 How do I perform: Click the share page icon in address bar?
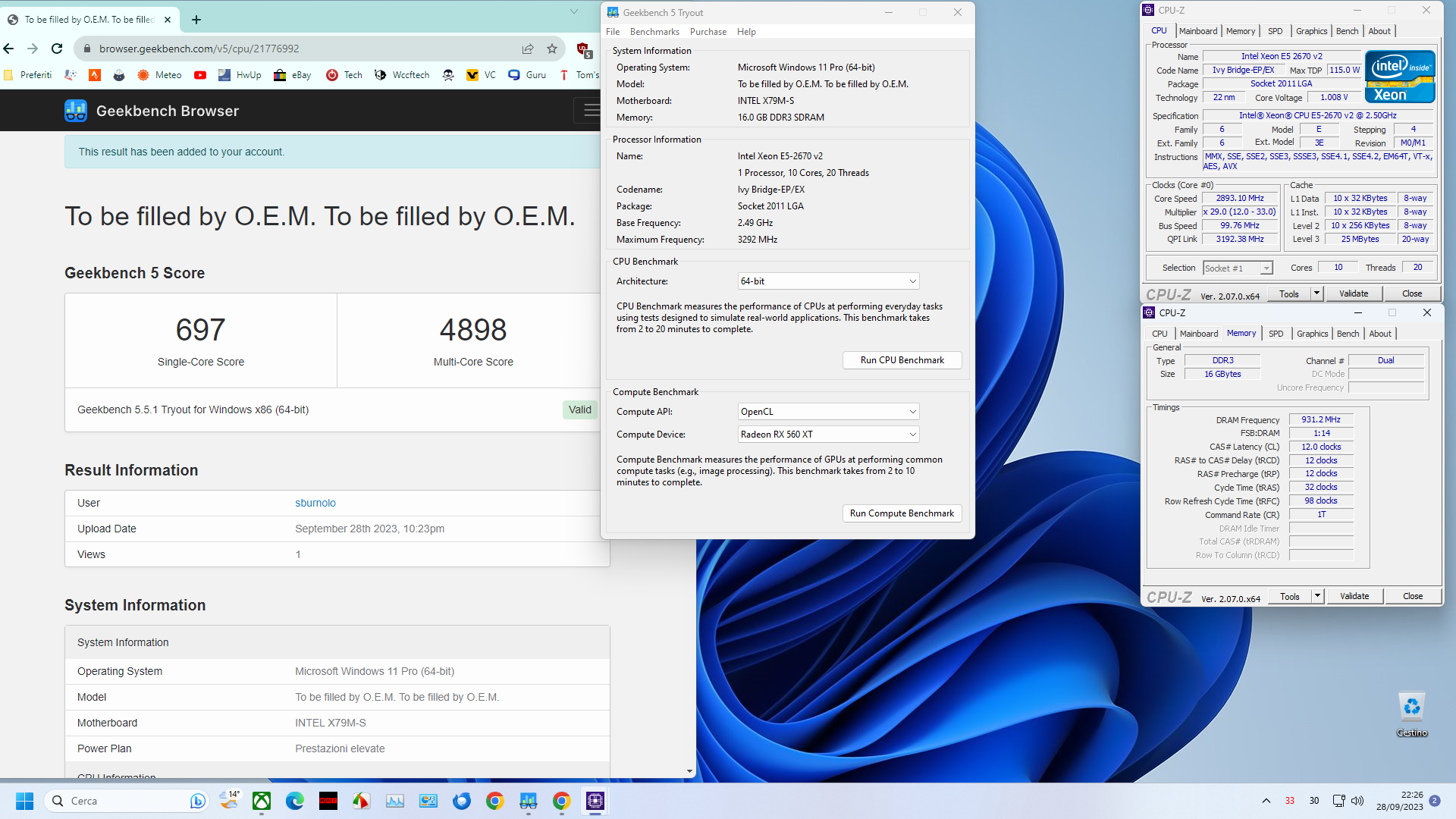(x=528, y=49)
